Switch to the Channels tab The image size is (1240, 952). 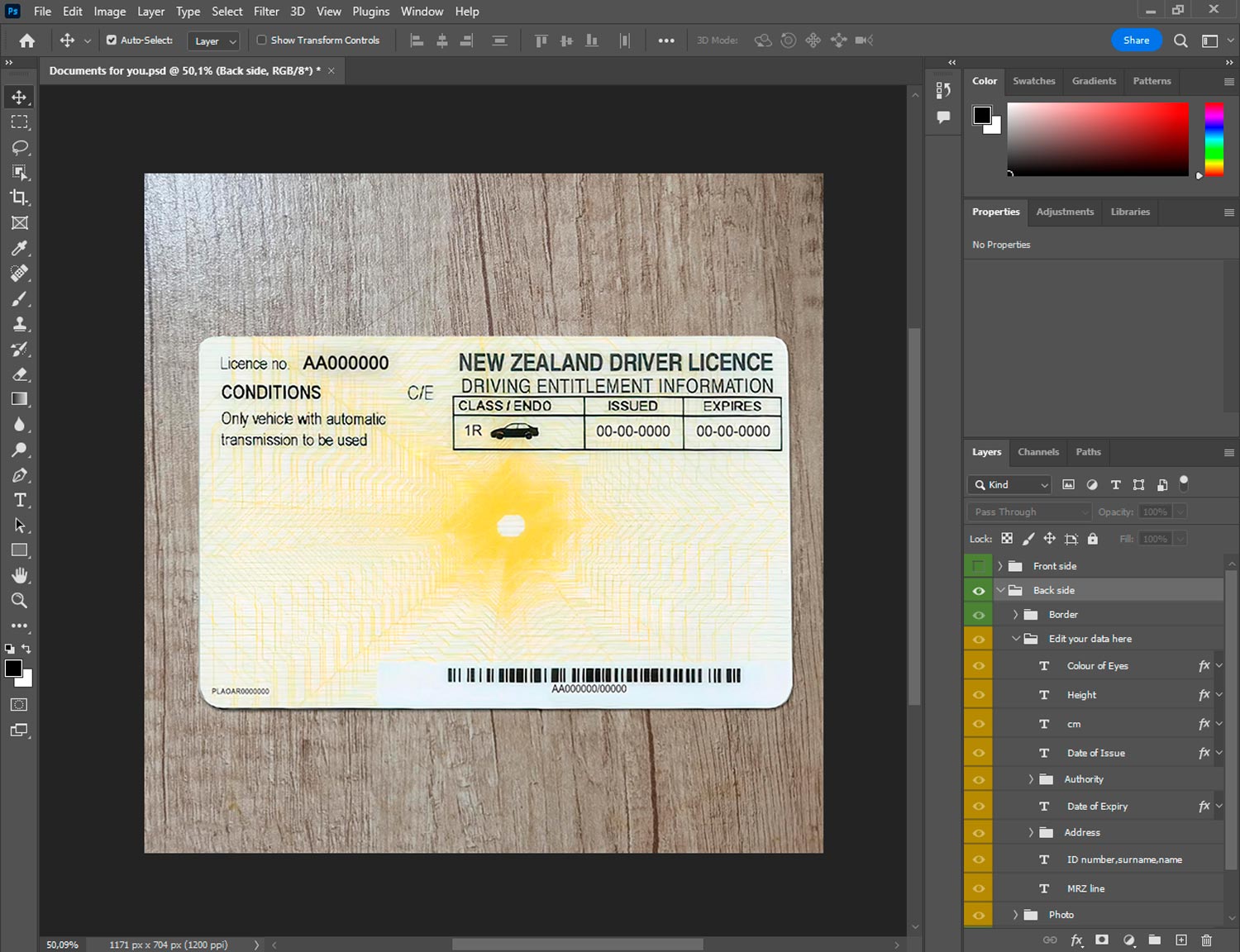1037,452
